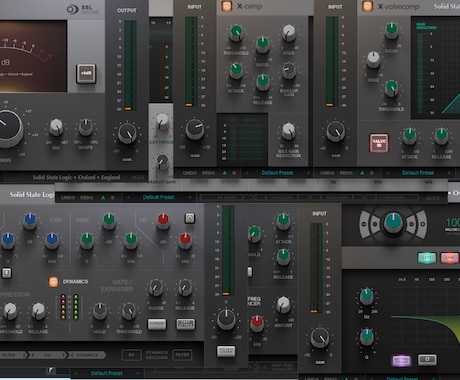460x380 pixels.
Task: Click the purple lit button in delay plugin
Action: [401, 360]
